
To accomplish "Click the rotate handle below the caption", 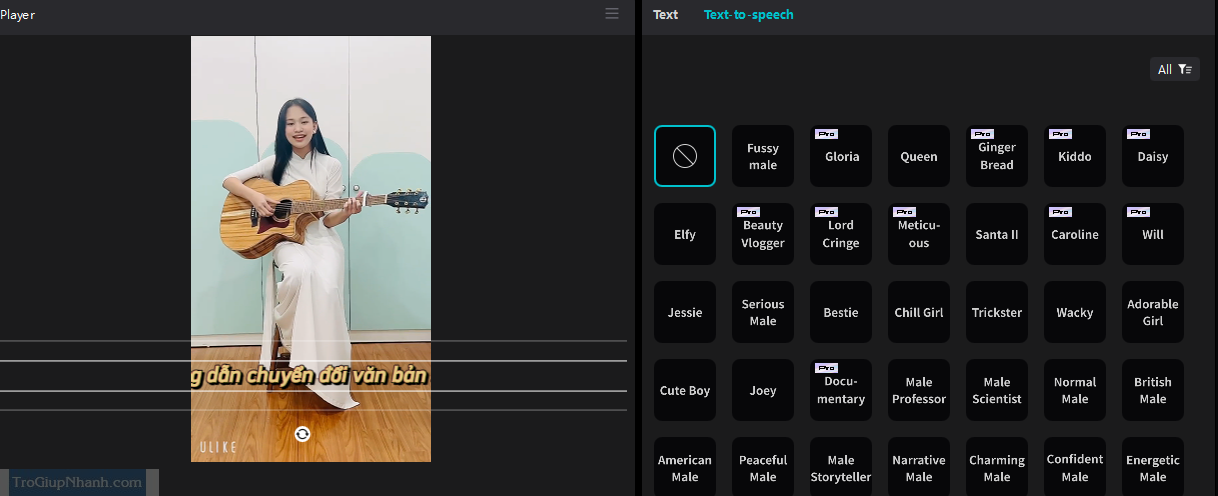I will [302, 434].
